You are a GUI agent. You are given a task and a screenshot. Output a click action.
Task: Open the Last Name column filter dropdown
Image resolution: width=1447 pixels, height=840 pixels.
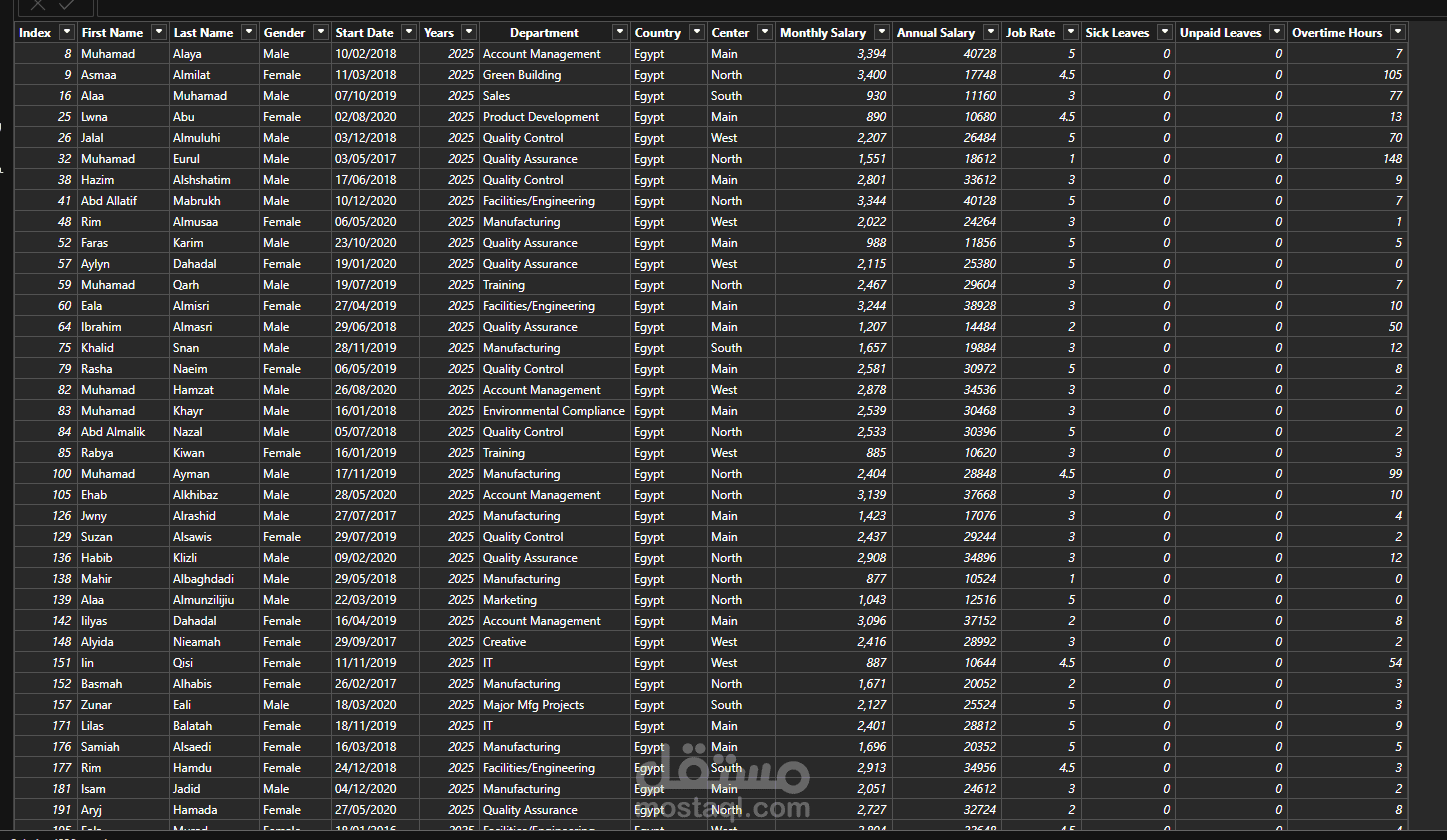click(x=249, y=33)
